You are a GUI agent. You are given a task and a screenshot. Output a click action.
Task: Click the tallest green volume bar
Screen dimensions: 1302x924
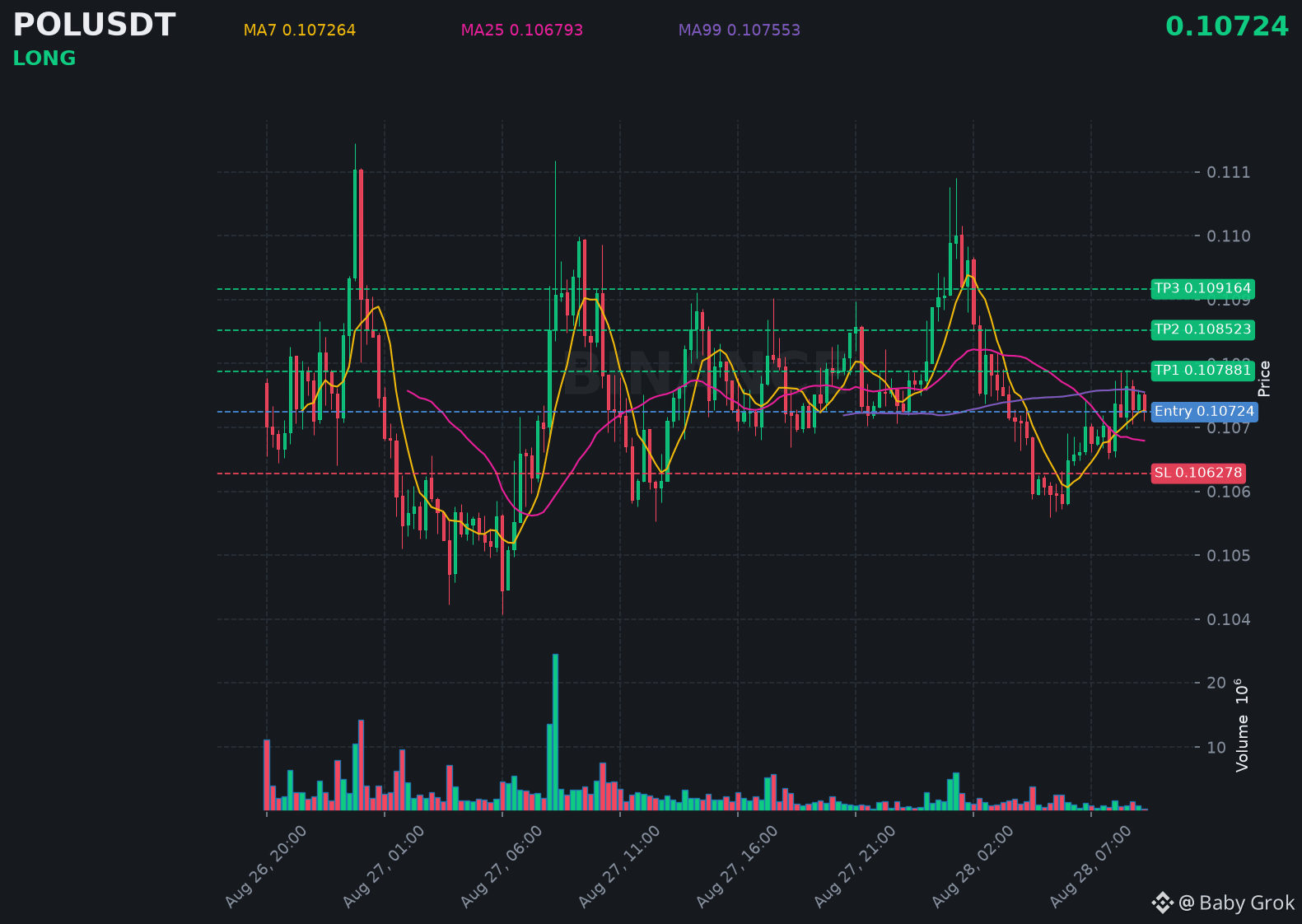click(x=555, y=732)
